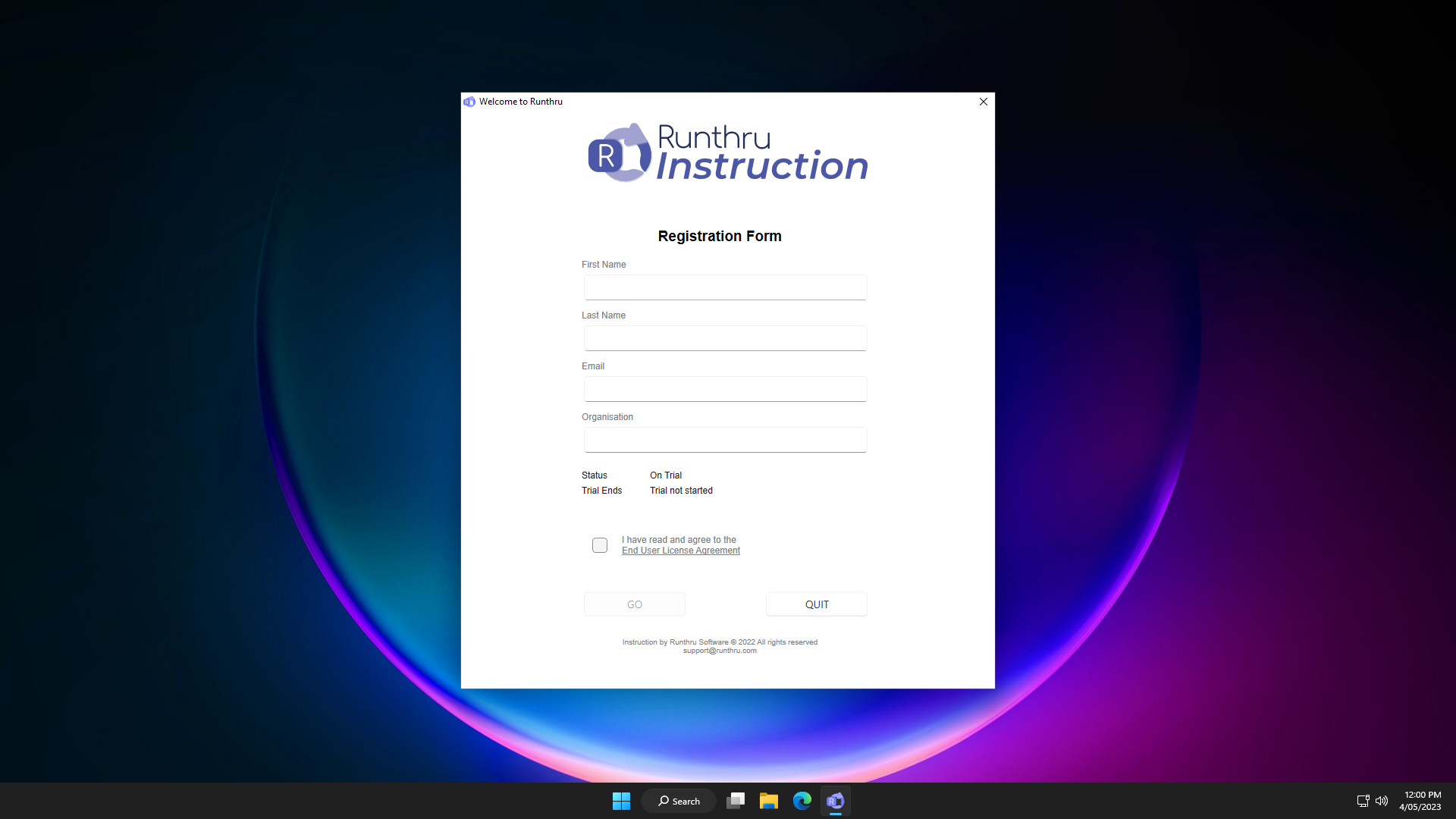Focus the First Name field
The height and width of the screenshot is (819, 1456).
point(725,287)
